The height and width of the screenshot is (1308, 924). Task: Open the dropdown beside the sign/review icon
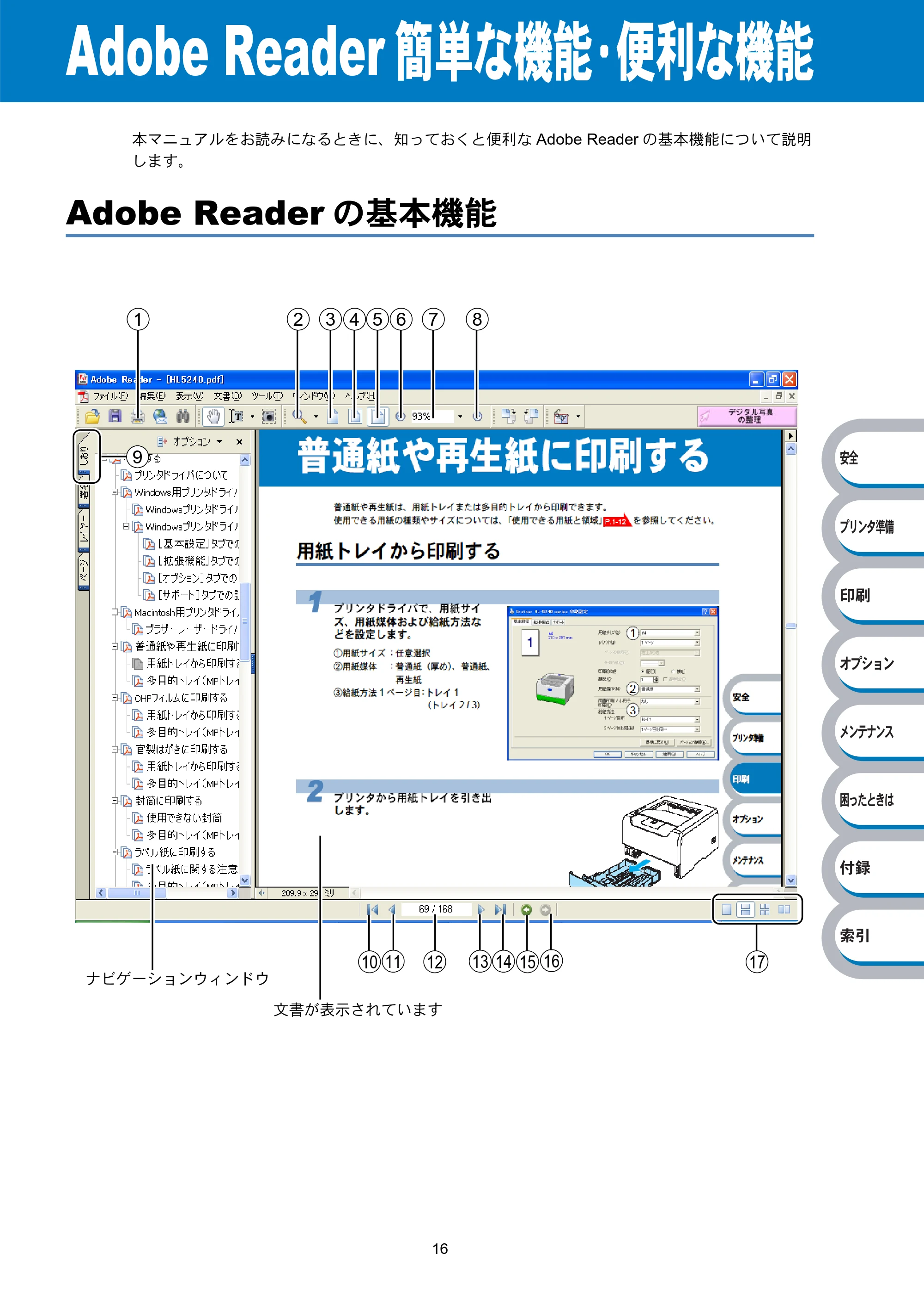[578, 416]
